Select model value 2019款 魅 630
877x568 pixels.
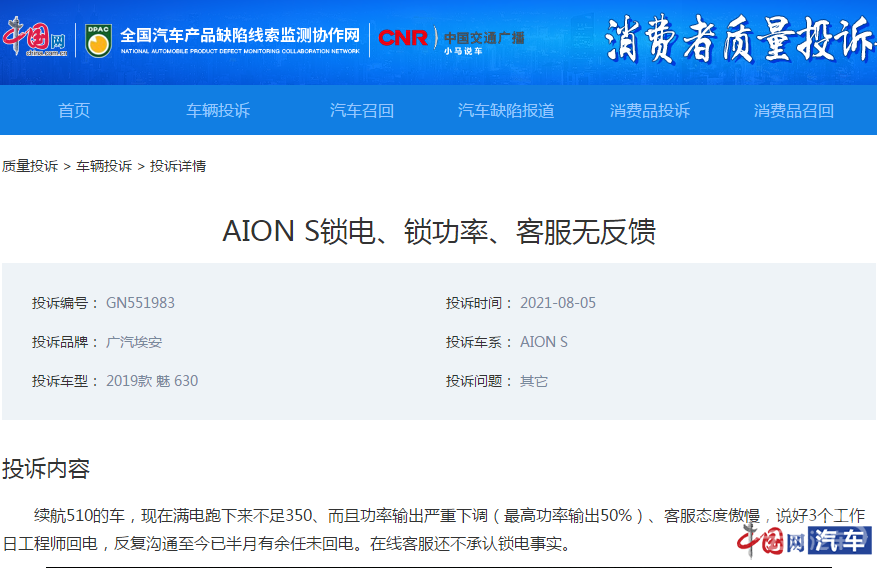(152, 381)
